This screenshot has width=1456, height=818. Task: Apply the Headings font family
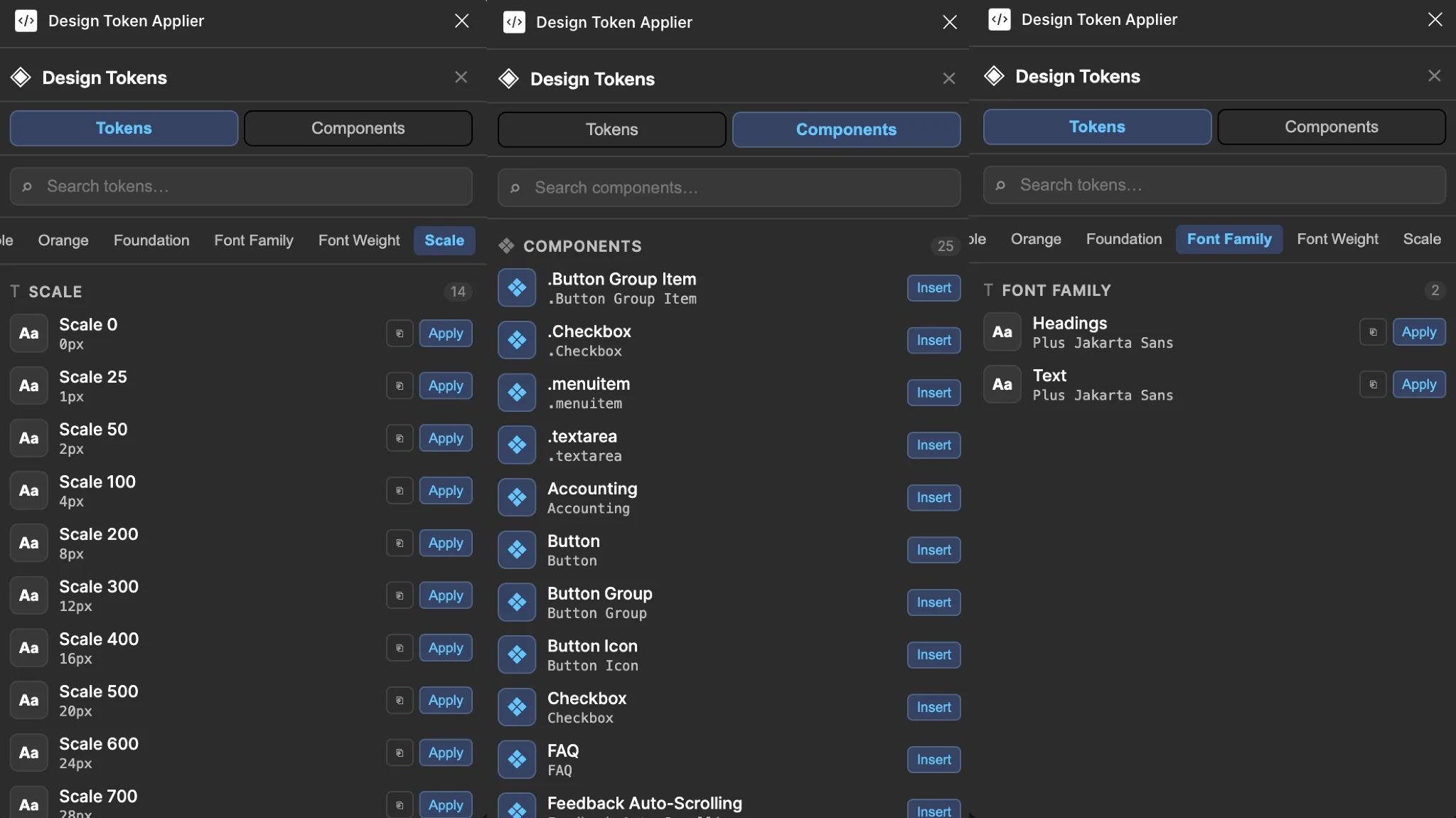1419,332
